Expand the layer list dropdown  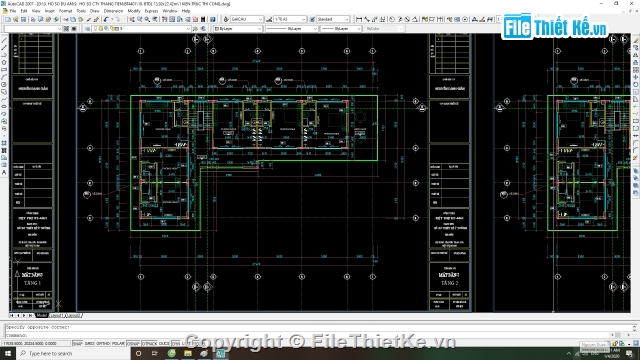click(142, 29)
